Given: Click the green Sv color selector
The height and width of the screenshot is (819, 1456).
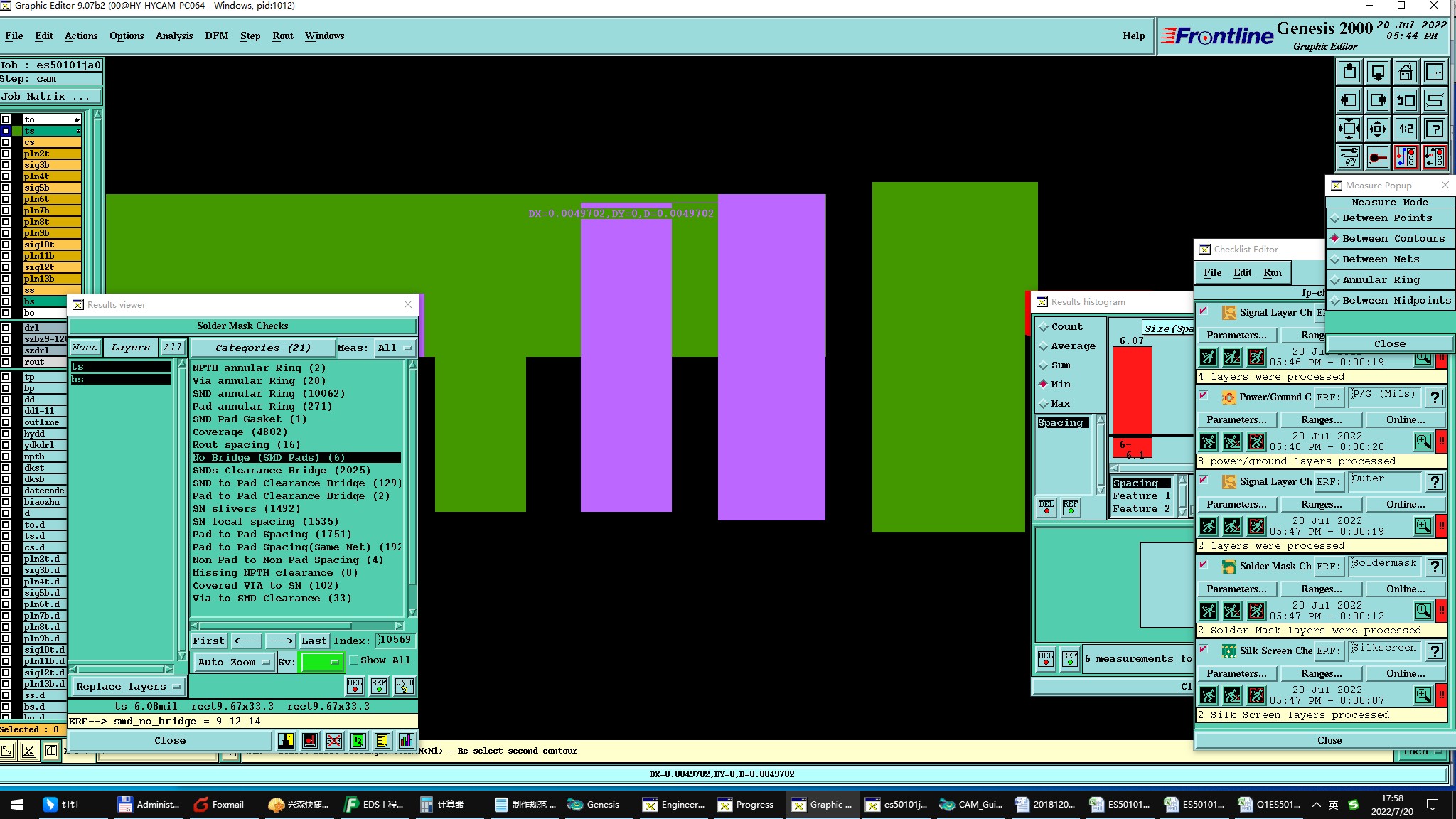Looking at the screenshot, I should click(322, 662).
